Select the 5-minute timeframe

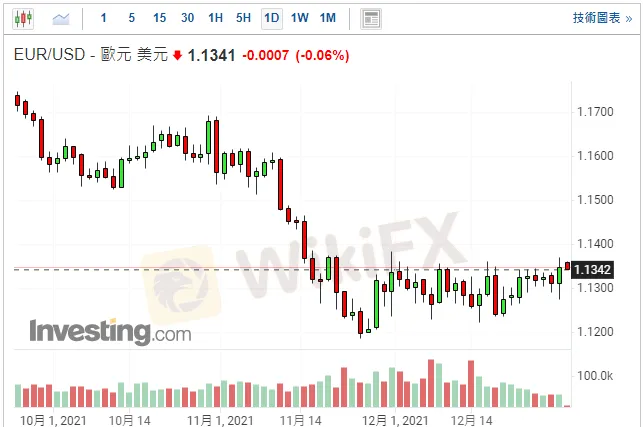click(x=132, y=18)
